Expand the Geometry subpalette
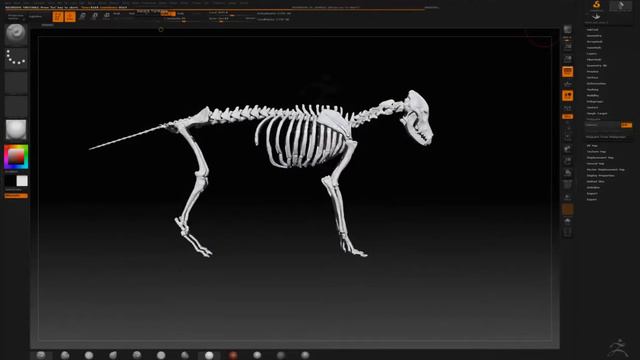The image size is (640, 360). click(x=594, y=36)
